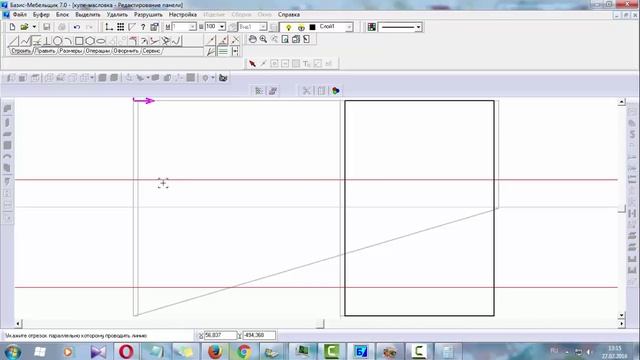Switch to the Операции tab
Screen dimensions: 640x360
98,51
